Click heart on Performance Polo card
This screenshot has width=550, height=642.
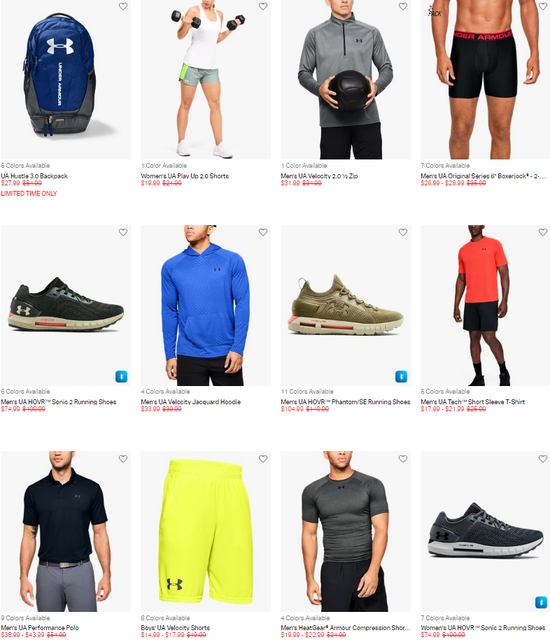pyautogui.click(x=123, y=459)
